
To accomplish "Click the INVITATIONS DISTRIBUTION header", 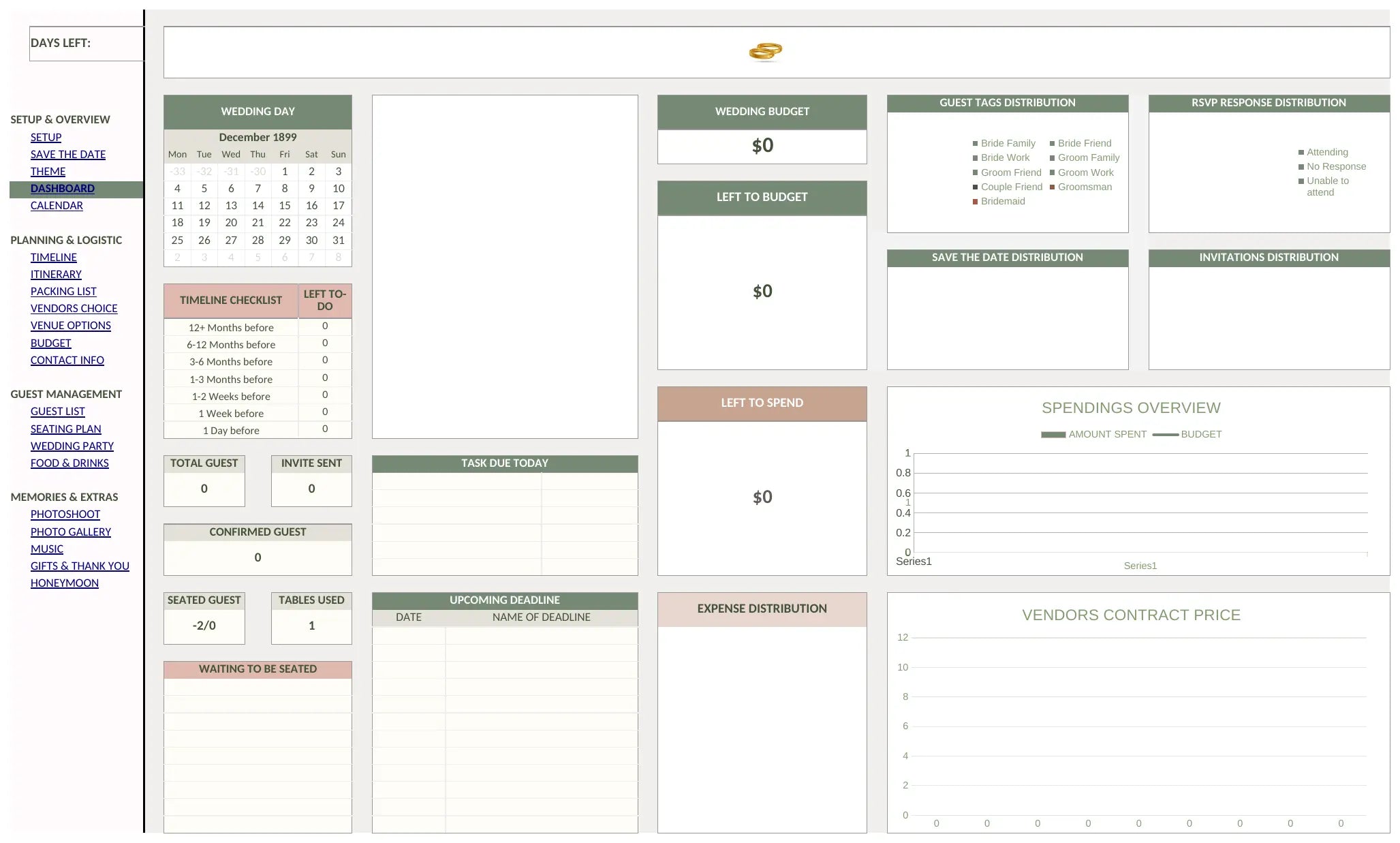I will pos(1269,258).
